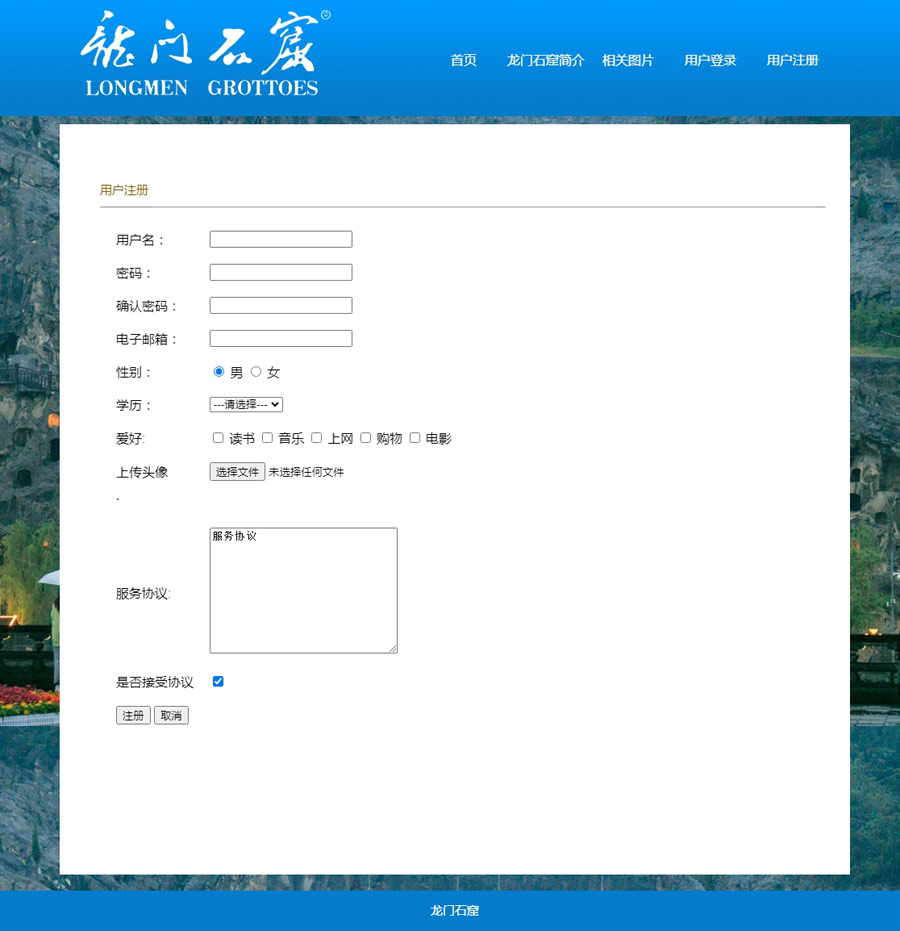Click the 未选择任何文件 status text
This screenshot has height=931, width=900.
[x=306, y=472]
